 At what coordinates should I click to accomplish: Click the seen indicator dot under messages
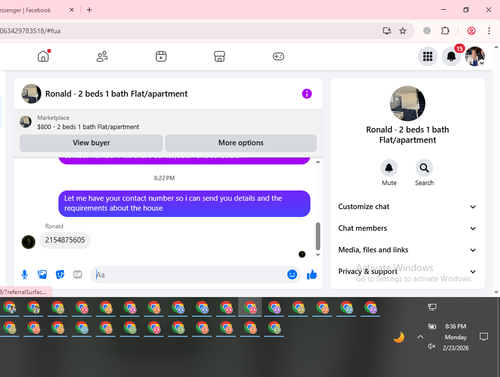click(302, 254)
